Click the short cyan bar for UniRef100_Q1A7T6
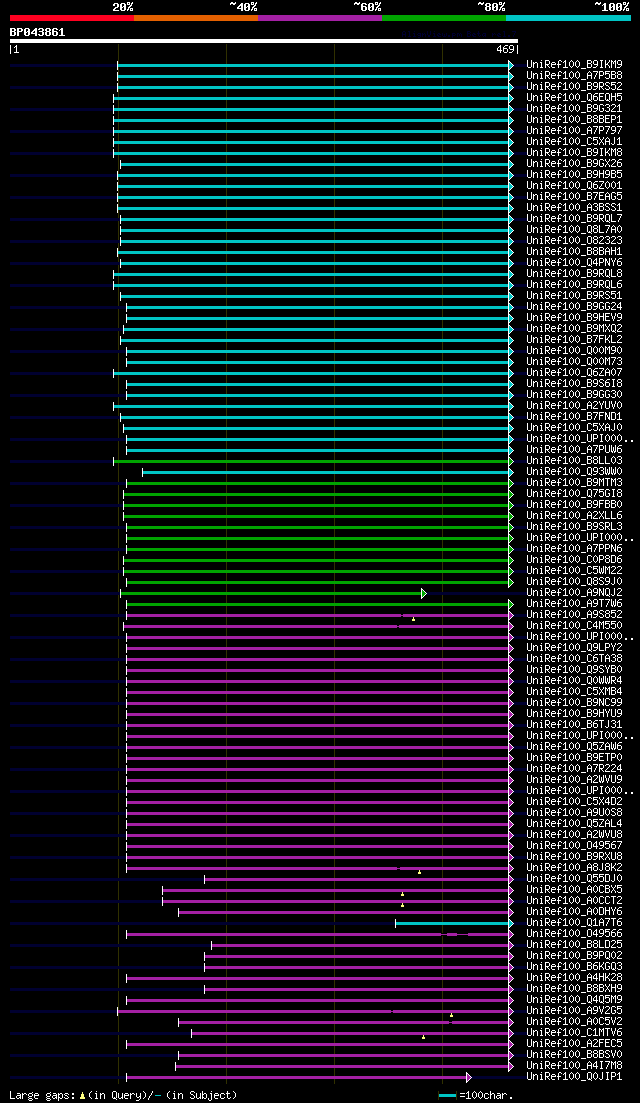 click(452, 922)
